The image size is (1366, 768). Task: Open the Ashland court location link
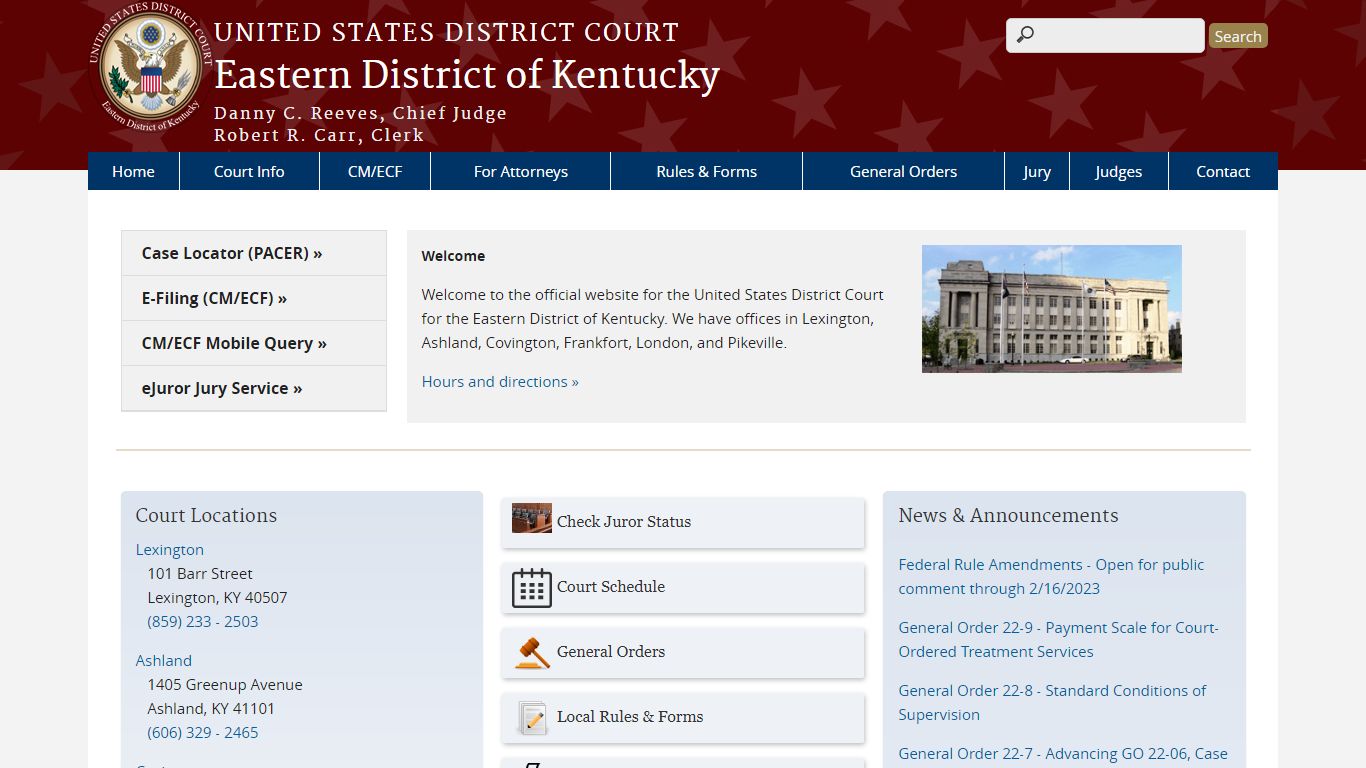pyautogui.click(x=164, y=660)
